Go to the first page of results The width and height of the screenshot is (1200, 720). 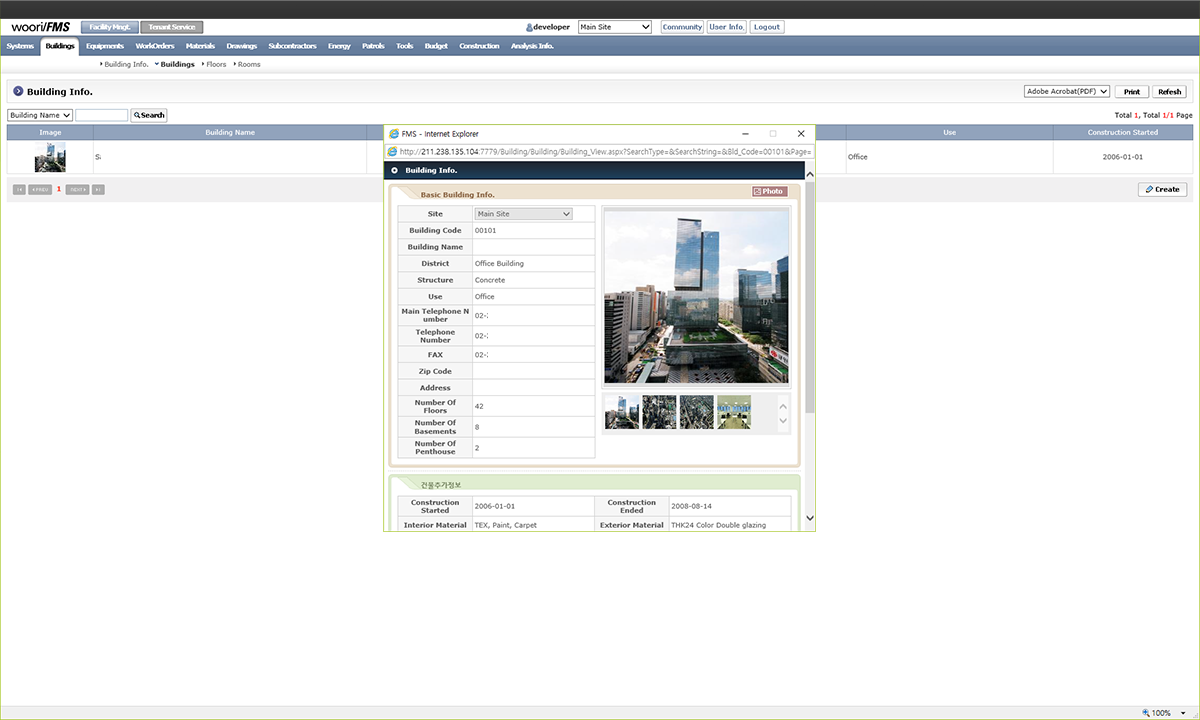pos(19,189)
